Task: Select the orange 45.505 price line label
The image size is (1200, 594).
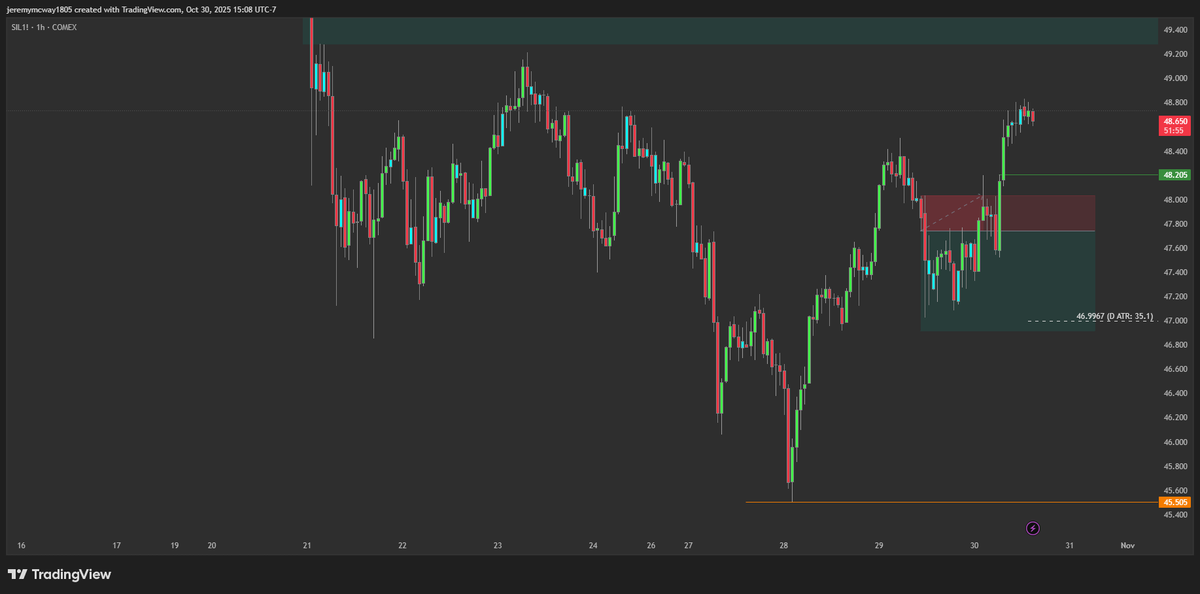Action: (x=1174, y=502)
